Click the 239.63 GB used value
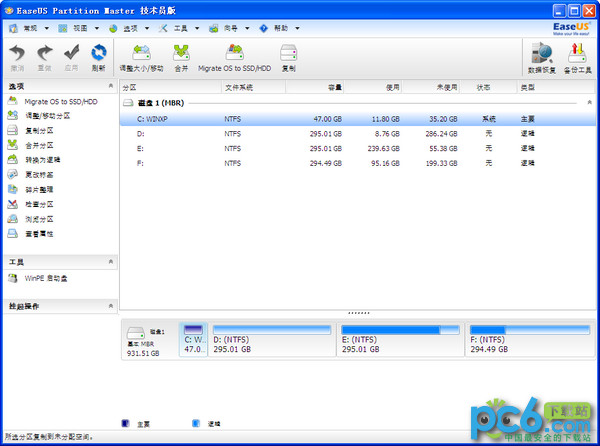600x446 pixels. point(383,148)
